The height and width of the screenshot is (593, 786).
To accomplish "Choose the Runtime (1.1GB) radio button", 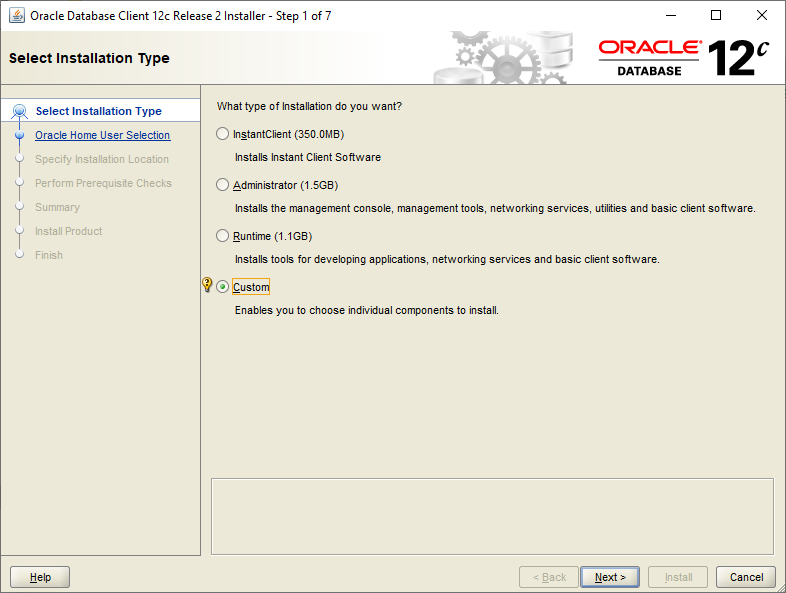I will (x=223, y=236).
